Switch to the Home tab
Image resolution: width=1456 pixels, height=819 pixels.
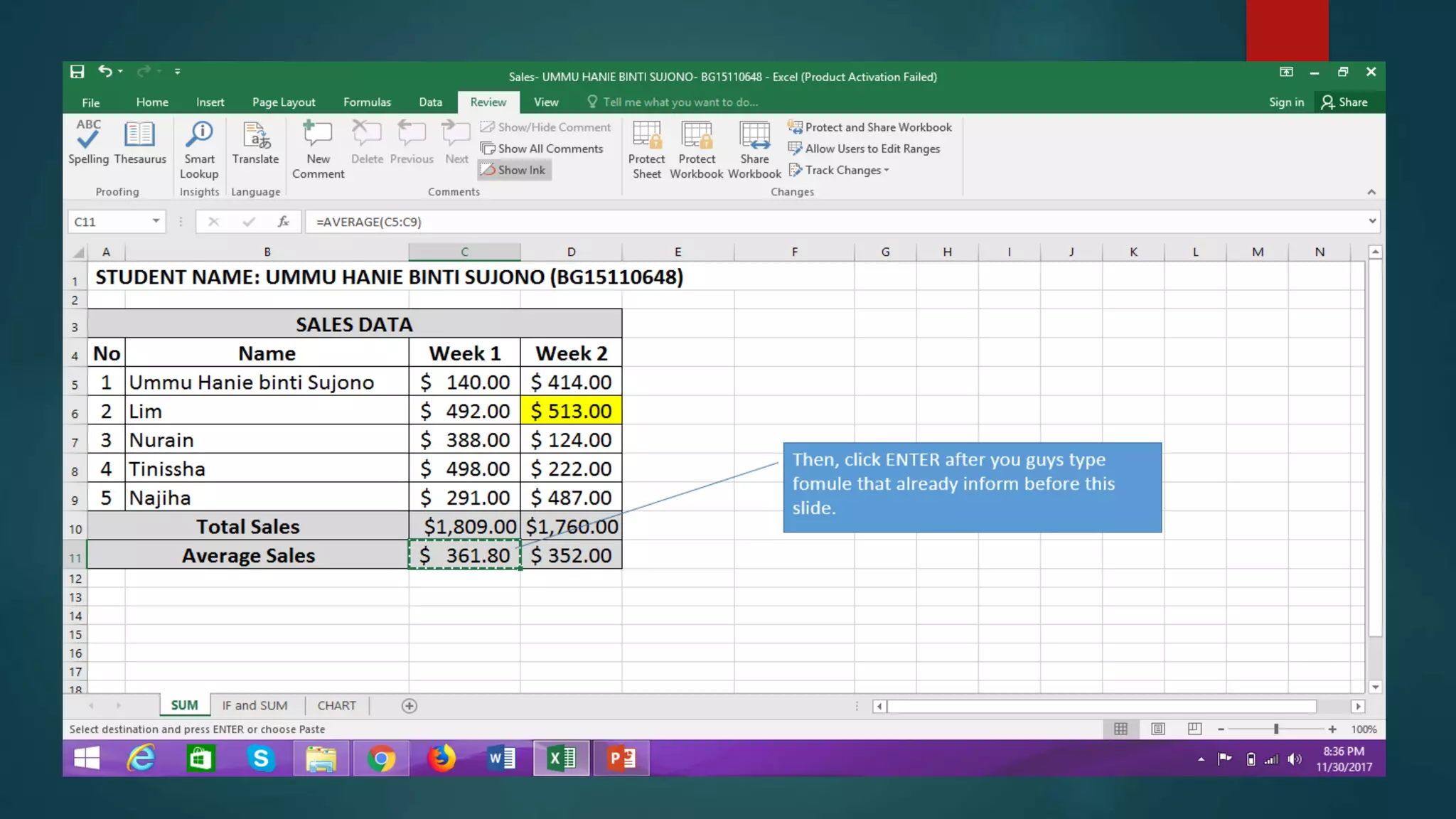pos(152,102)
